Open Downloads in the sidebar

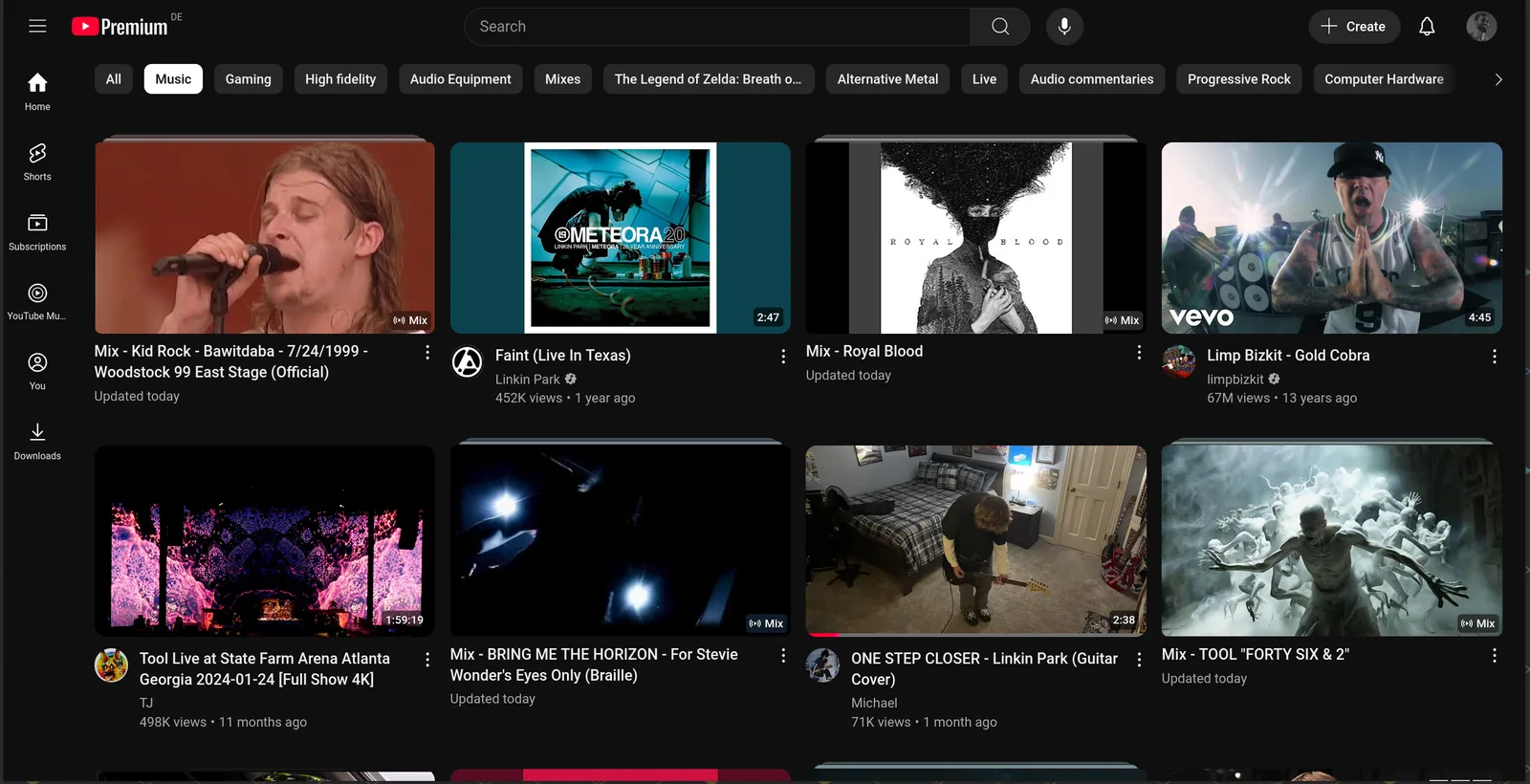tap(37, 441)
